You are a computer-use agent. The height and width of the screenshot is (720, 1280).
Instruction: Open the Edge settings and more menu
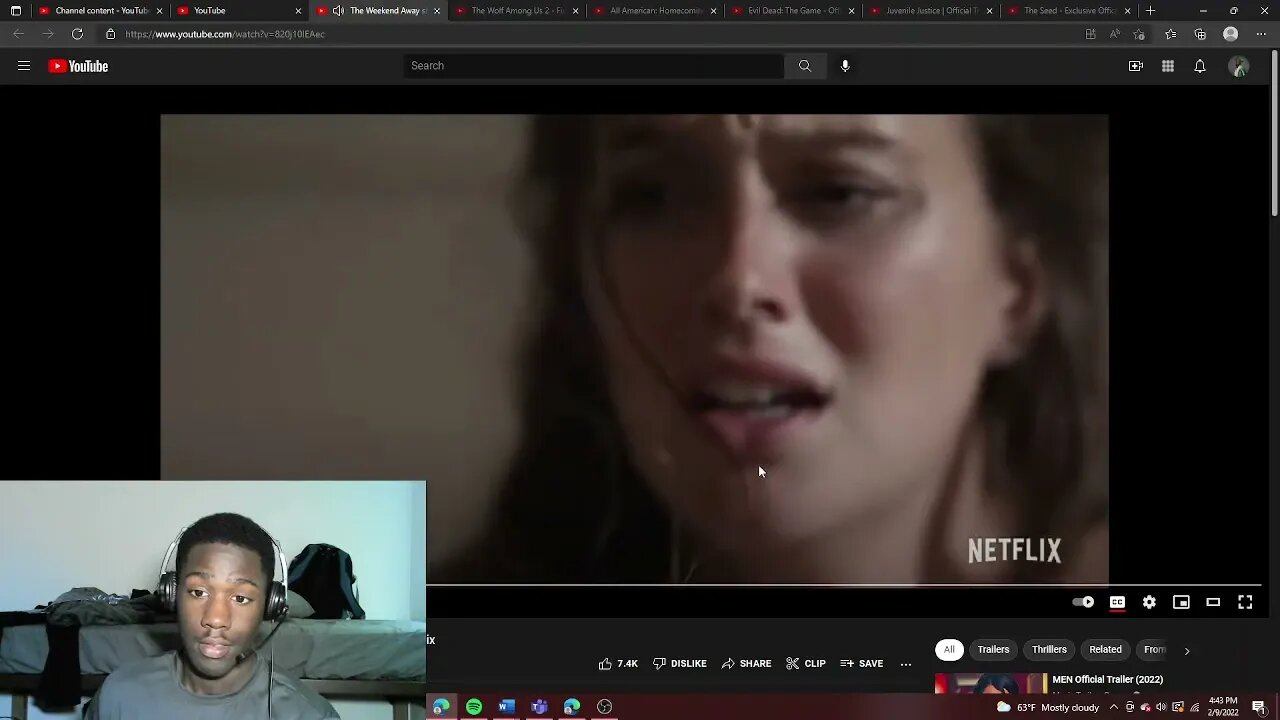[x=1260, y=34]
